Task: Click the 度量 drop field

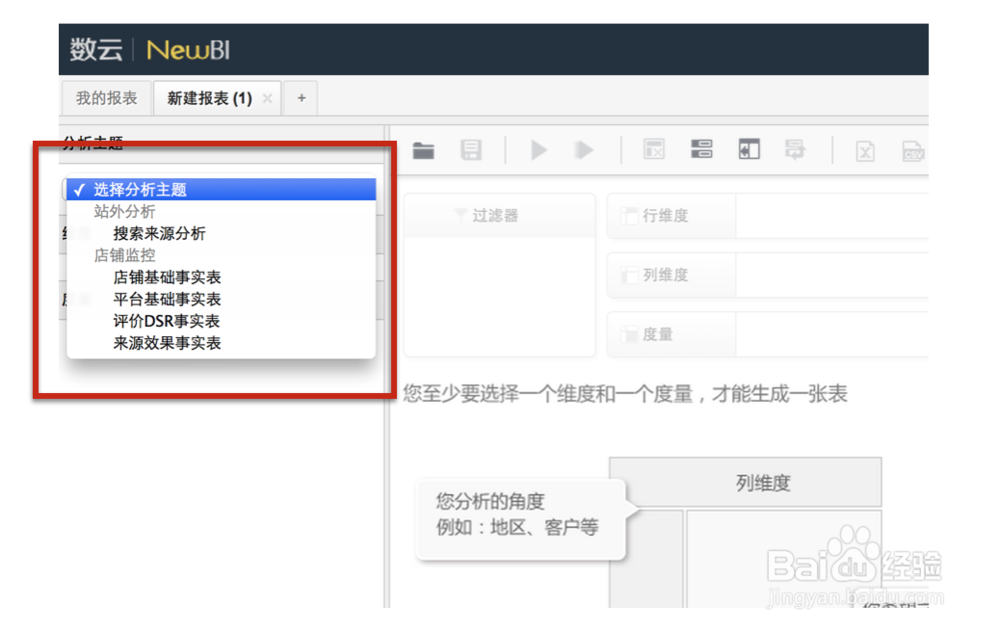Action: pyautogui.click(x=832, y=334)
